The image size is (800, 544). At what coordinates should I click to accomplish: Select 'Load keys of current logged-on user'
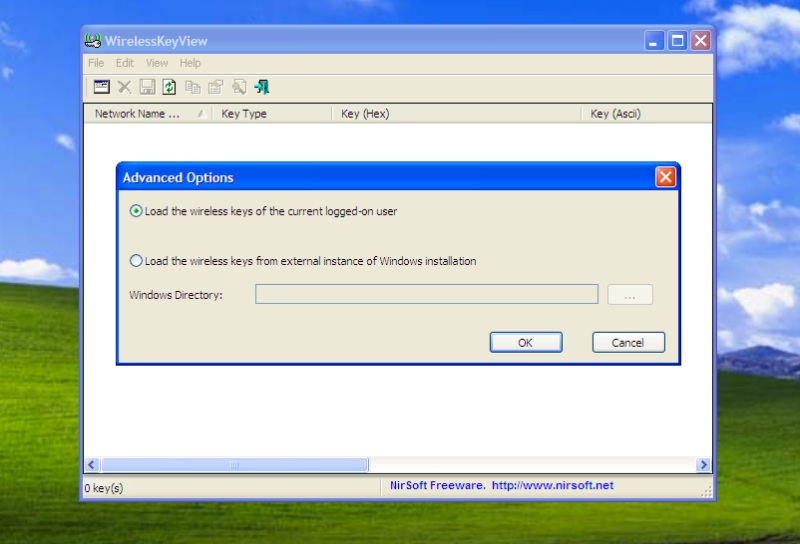pyautogui.click(x=137, y=211)
